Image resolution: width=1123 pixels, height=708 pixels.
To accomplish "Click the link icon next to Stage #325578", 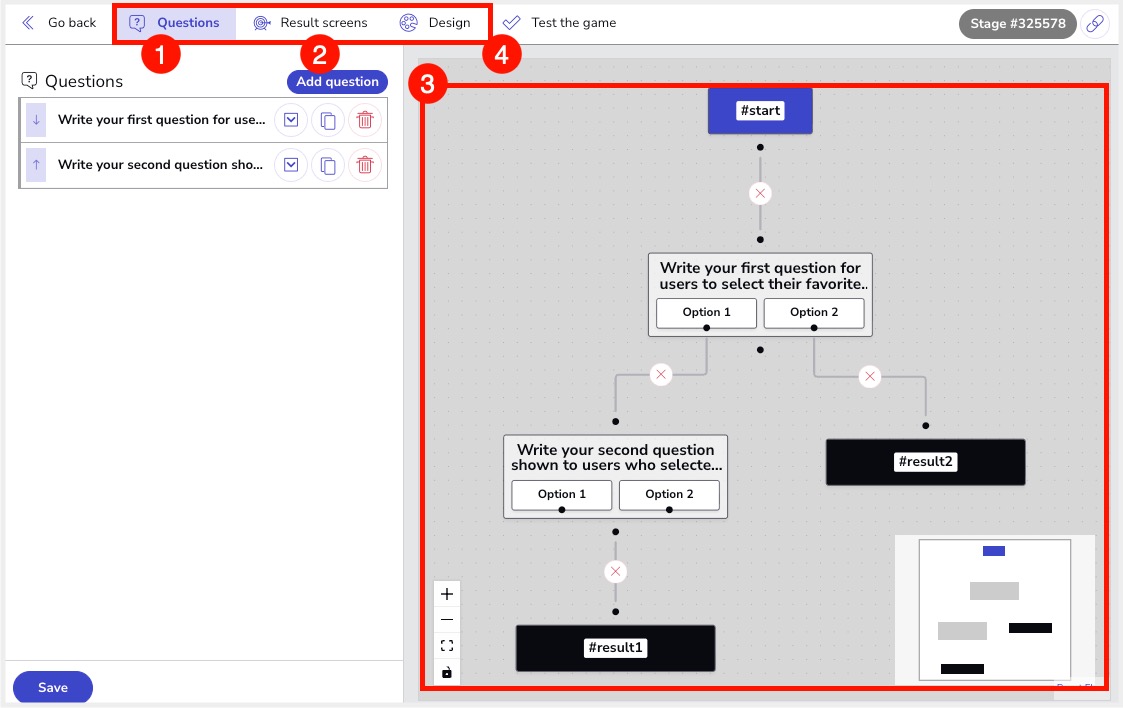I will click(x=1095, y=24).
